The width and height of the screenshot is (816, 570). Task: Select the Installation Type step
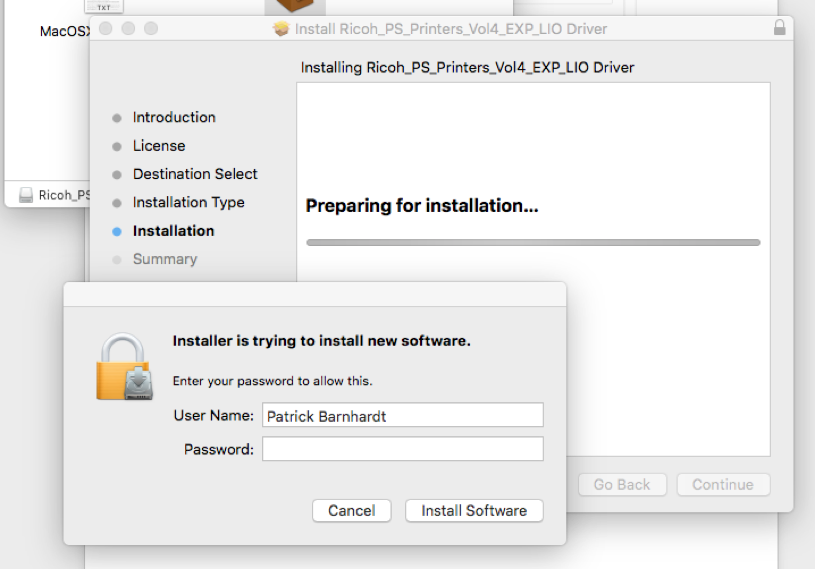pyautogui.click(x=188, y=202)
